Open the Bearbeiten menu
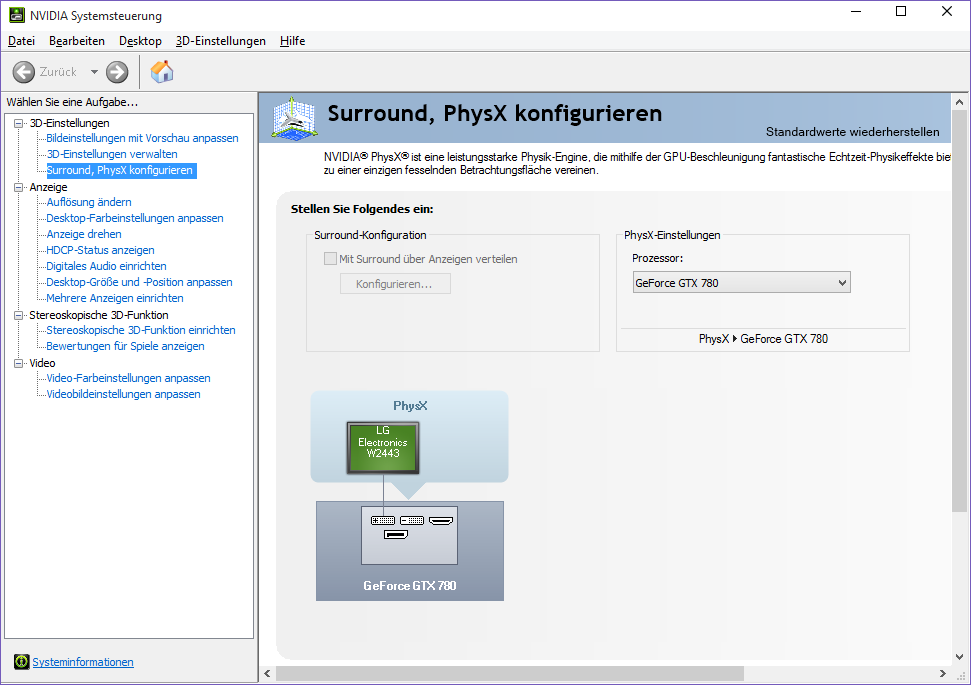The width and height of the screenshot is (971, 685). click(x=77, y=41)
